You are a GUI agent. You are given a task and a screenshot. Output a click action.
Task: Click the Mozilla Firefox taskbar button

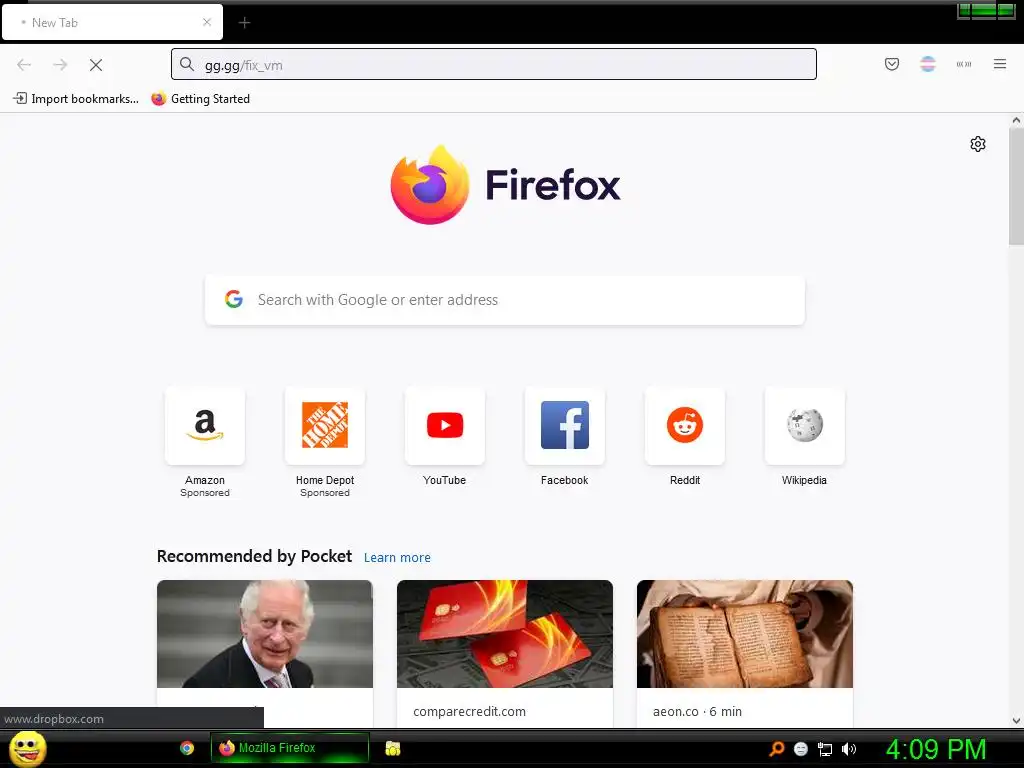point(290,748)
